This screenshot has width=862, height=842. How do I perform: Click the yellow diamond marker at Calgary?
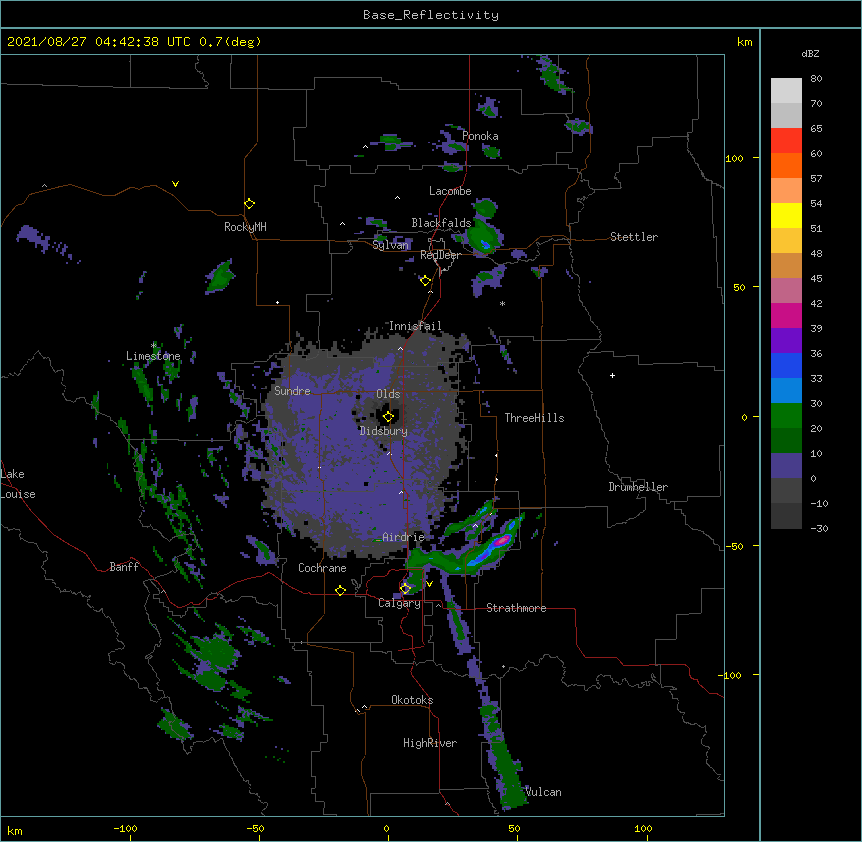[x=405, y=589]
